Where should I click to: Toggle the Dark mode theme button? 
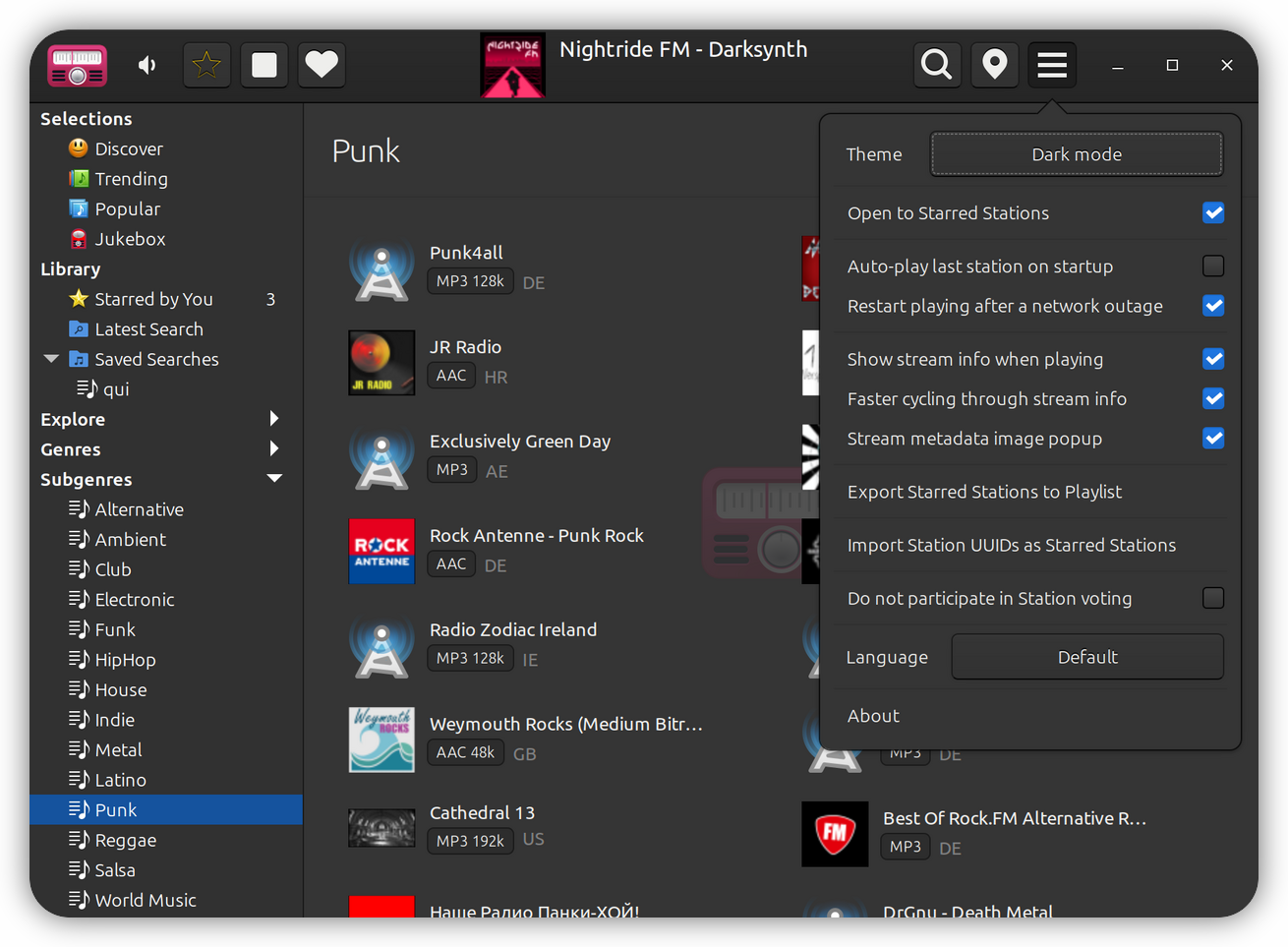coord(1077,154)
